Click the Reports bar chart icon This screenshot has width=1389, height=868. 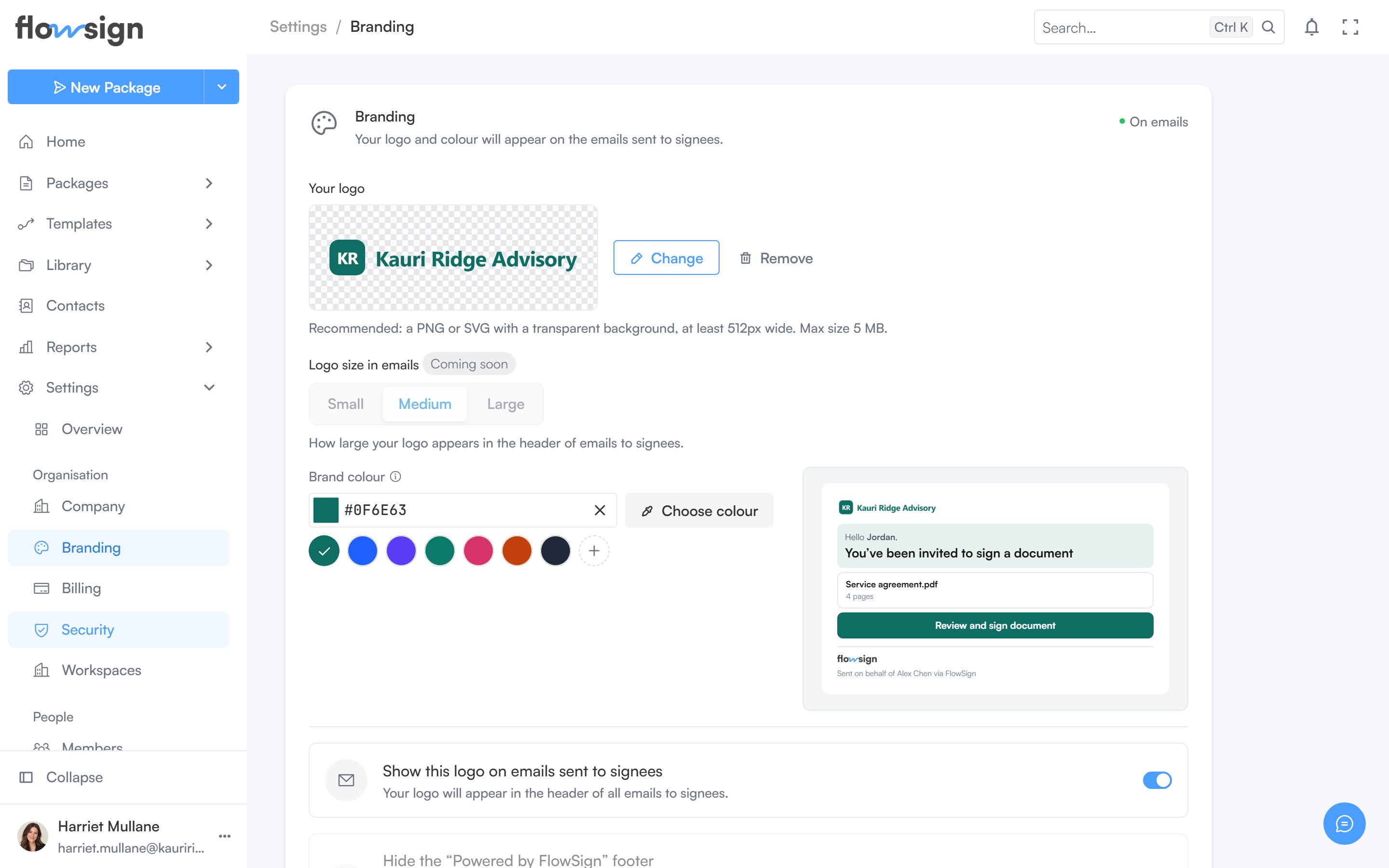(26, 347)
